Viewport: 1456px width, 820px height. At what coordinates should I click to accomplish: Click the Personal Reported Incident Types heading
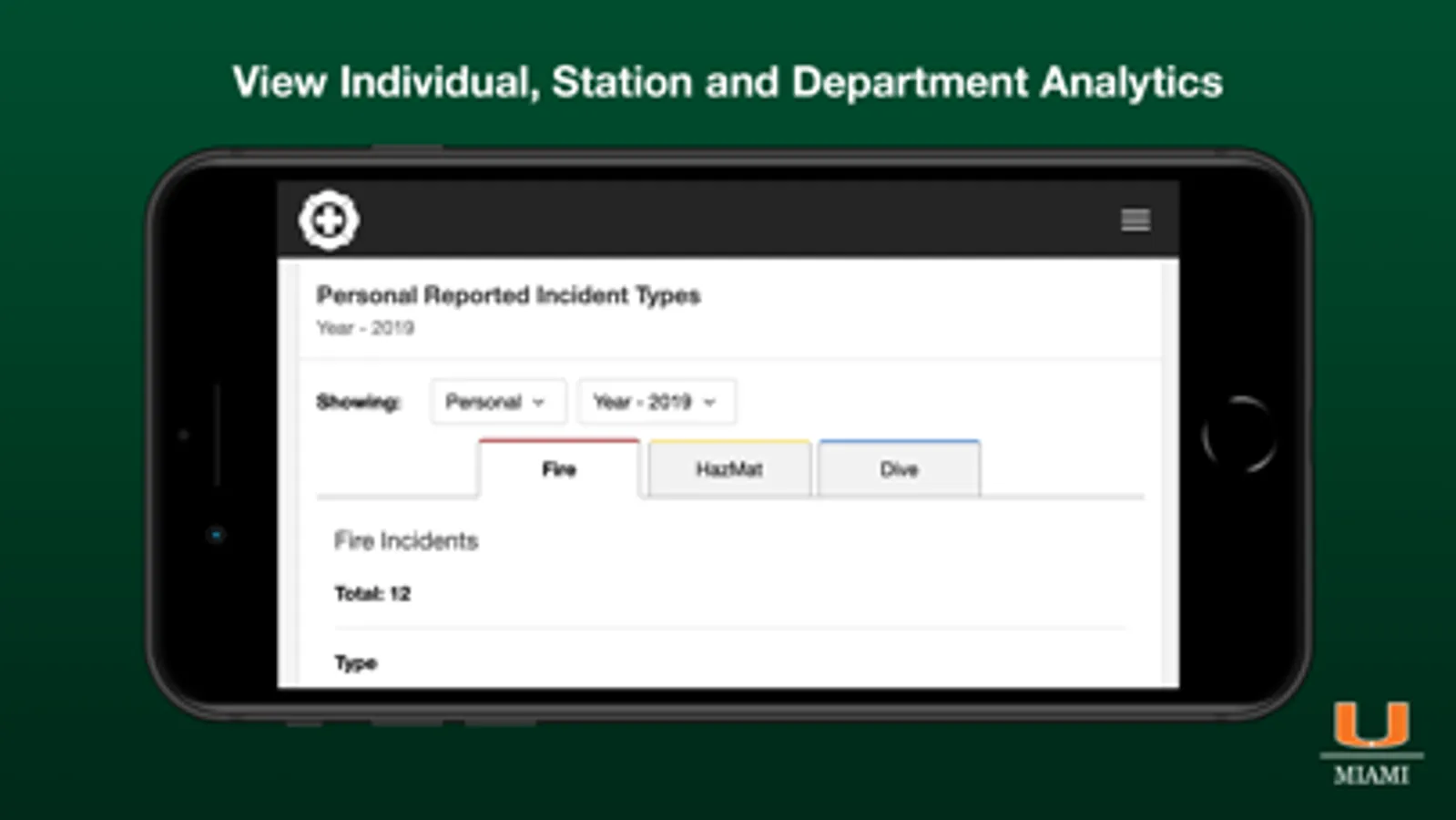tap(508, 295)
